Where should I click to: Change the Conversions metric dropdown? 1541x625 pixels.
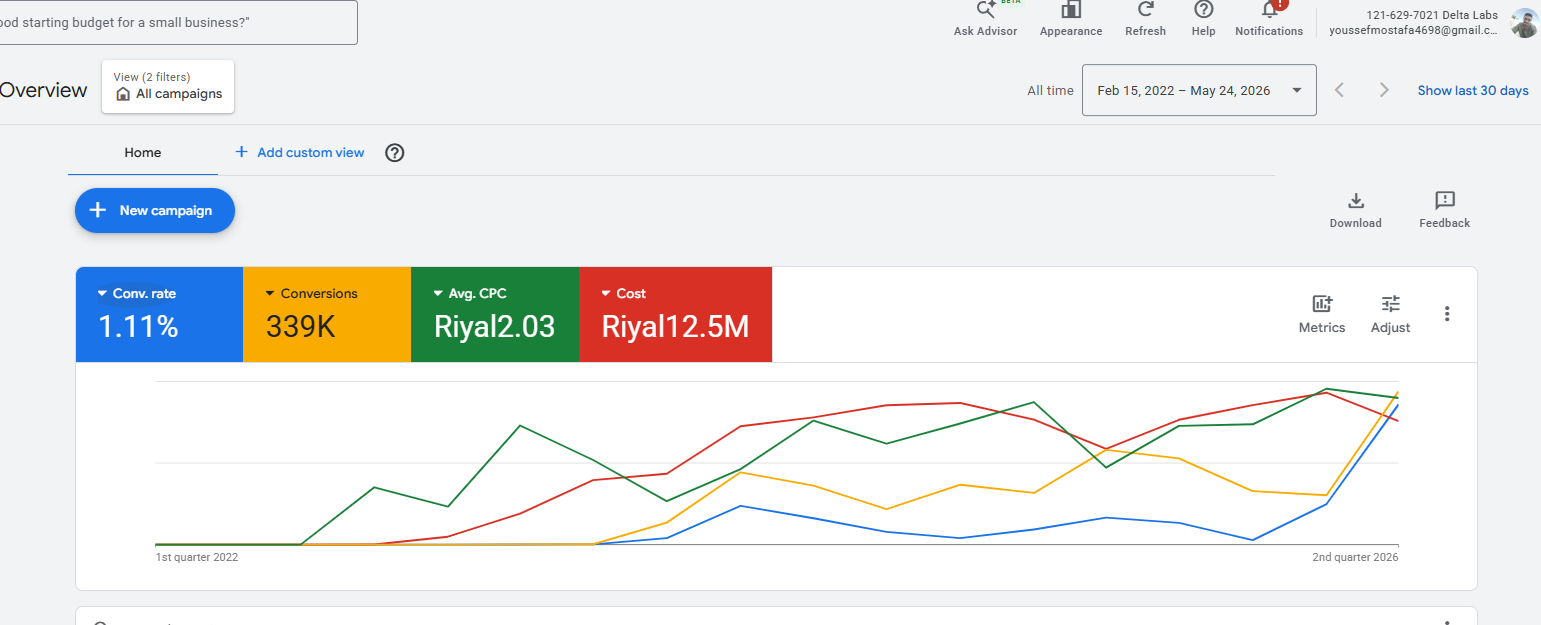point(311,294)
